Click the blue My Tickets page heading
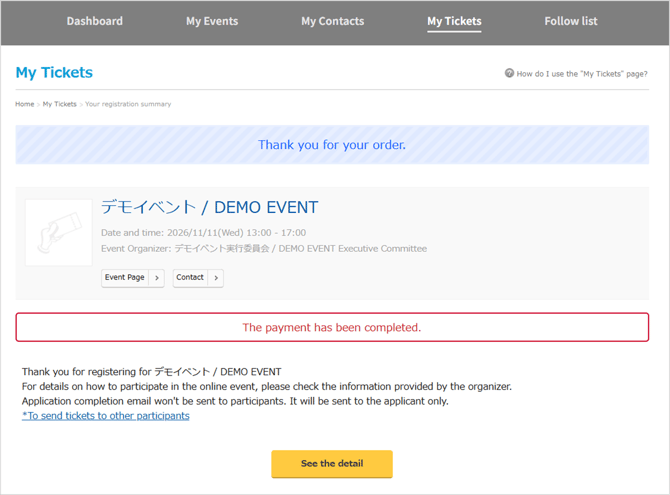 pyautogui.click(x=54, y=73)
